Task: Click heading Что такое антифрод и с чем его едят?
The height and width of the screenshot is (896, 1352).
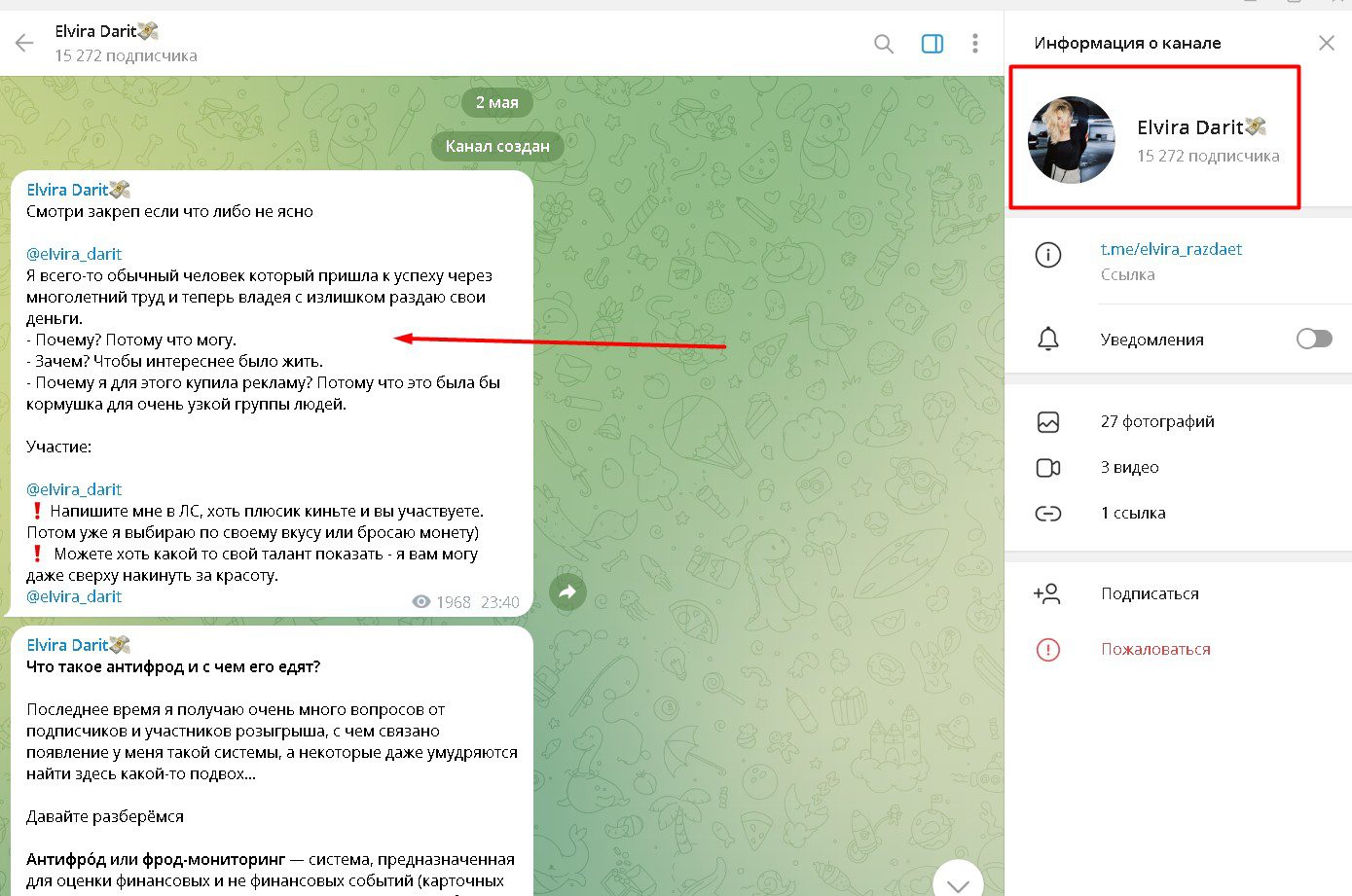Action: pos(173,666)
